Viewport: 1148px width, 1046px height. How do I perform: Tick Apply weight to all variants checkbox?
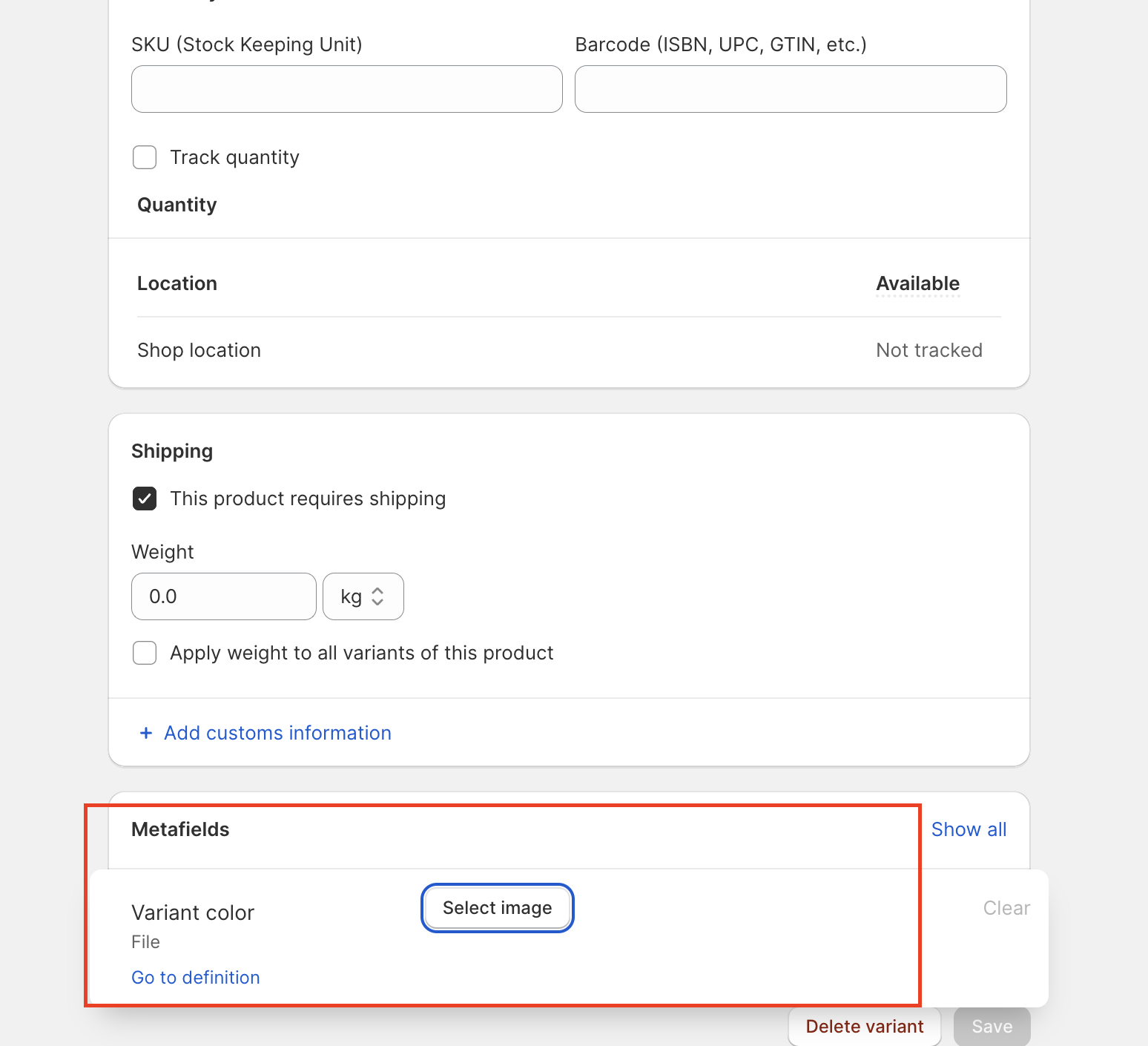click(x=145, y=653)
